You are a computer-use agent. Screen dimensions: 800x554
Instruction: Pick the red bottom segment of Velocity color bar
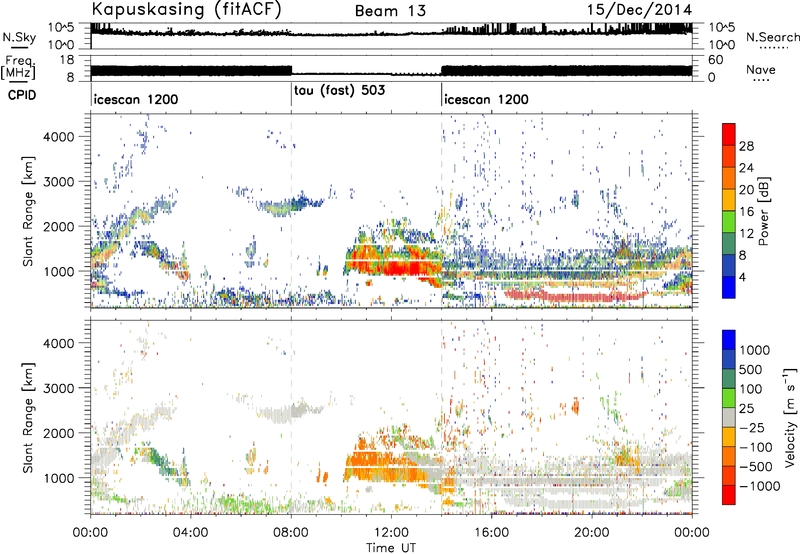[729, 495]
